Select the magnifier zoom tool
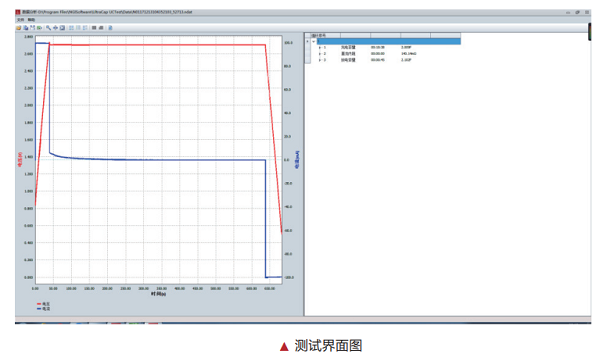Viewport: 600px width, 361px height. 48,28
